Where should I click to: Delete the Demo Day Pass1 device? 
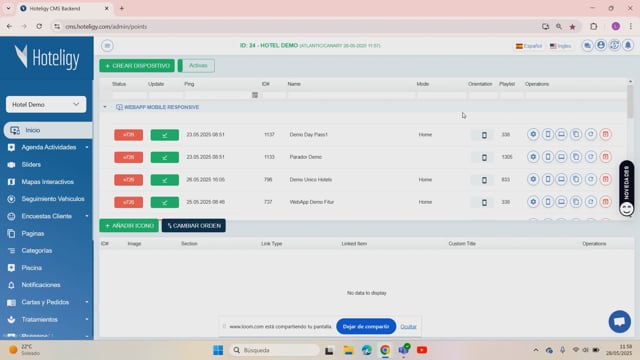click(605, 134)
